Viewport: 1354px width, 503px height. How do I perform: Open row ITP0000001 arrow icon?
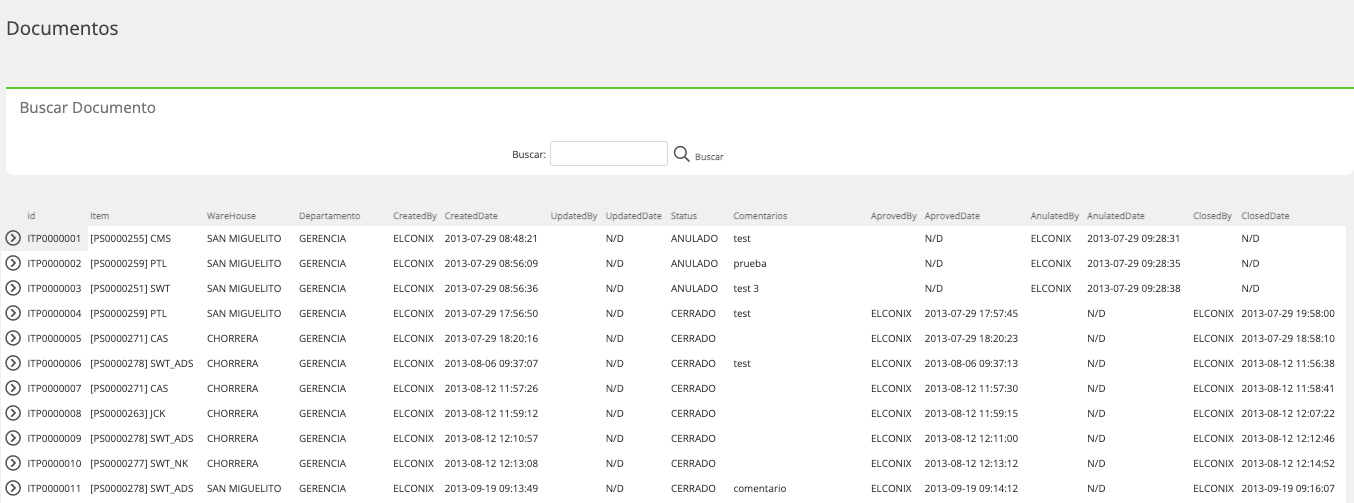pos(13,238)
